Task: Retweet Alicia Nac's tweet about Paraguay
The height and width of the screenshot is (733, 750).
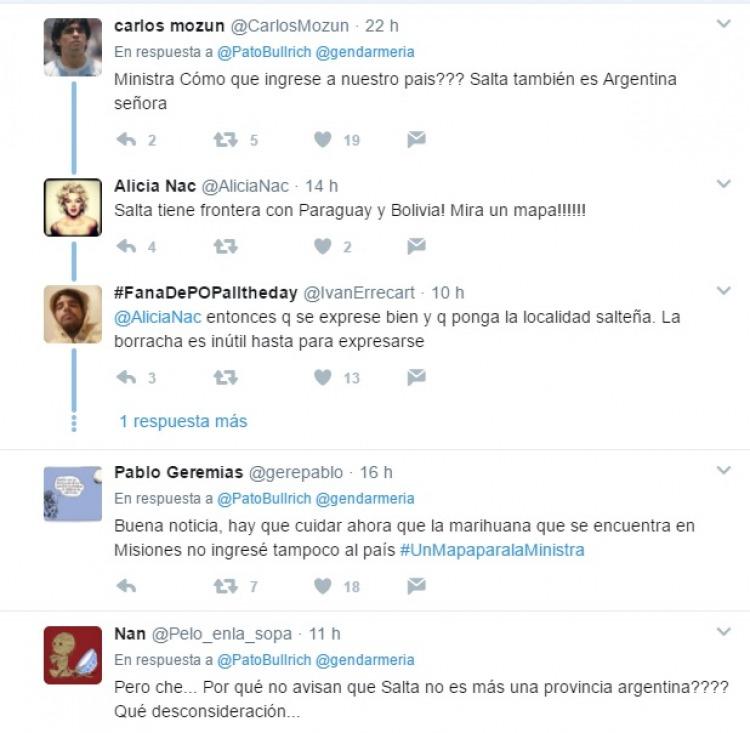Action: pos(225,246)
